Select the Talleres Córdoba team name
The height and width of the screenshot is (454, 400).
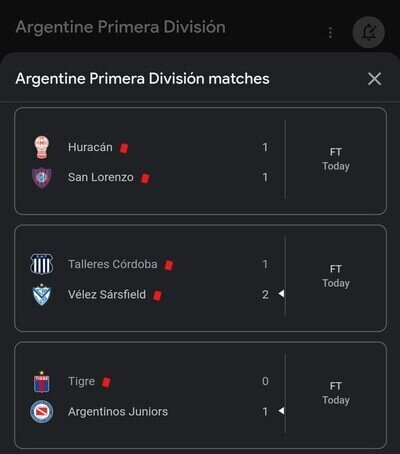click(x=113, y=264)
